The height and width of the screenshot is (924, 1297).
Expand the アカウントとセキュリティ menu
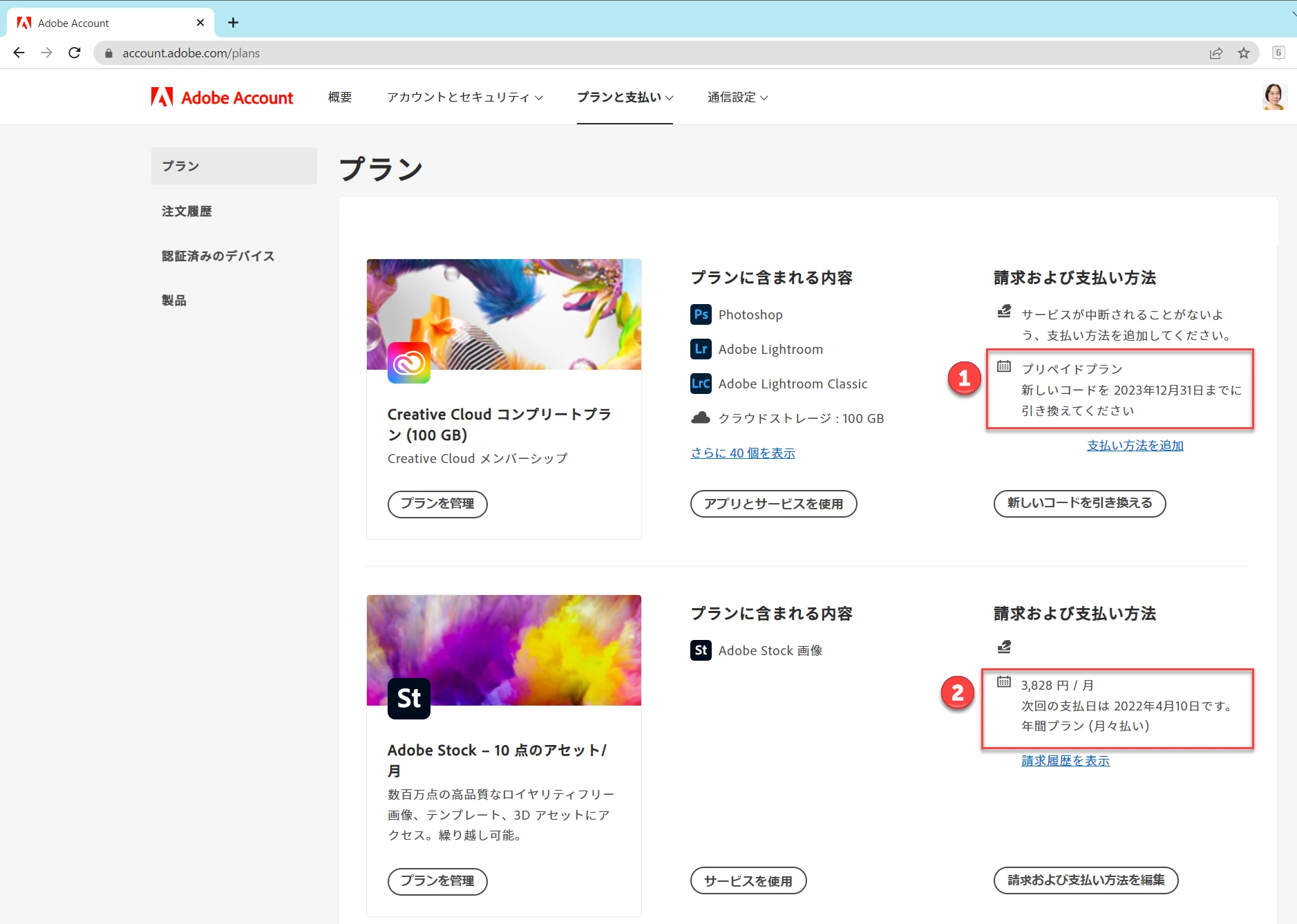(465, 97)
